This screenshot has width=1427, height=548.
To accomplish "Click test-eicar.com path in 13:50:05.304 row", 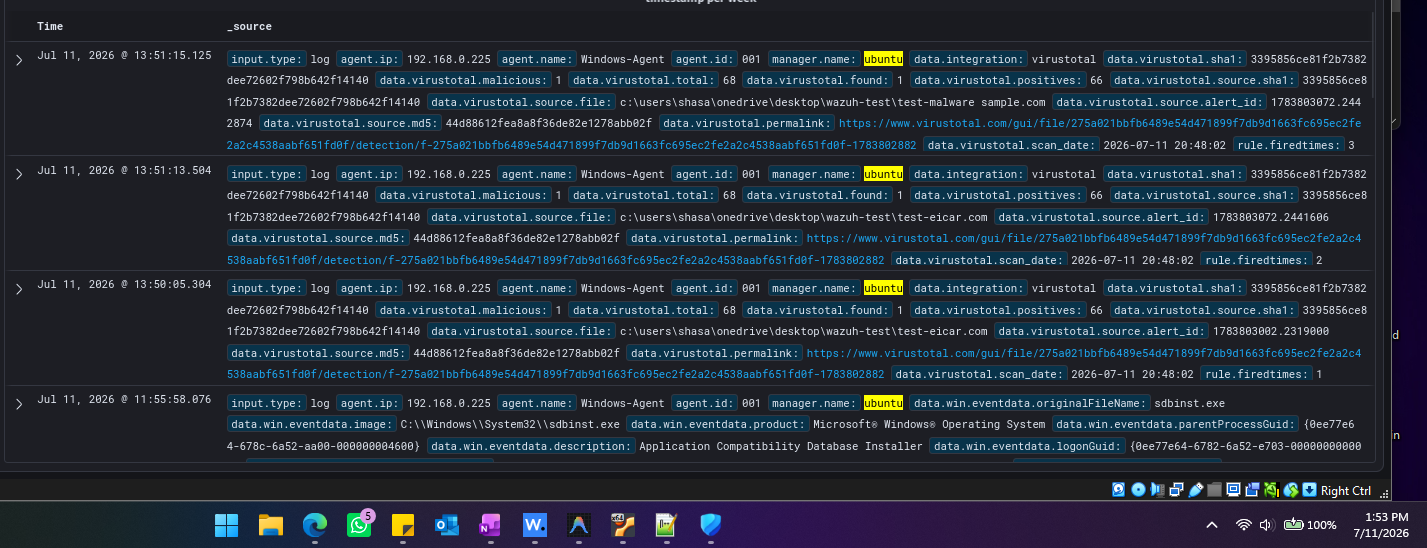I will coord(804,332).
